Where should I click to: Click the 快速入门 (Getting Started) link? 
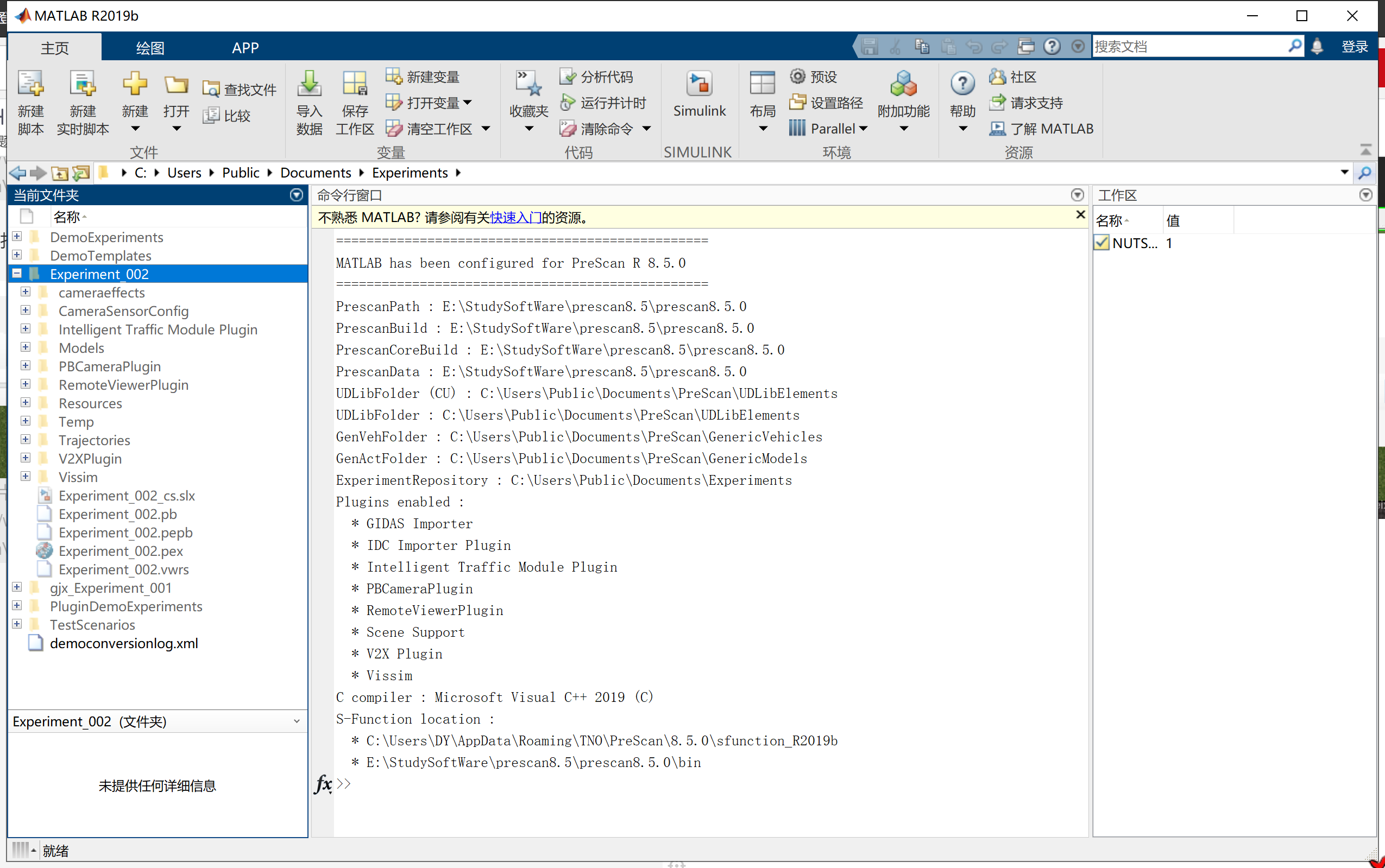tap(515, 218)
